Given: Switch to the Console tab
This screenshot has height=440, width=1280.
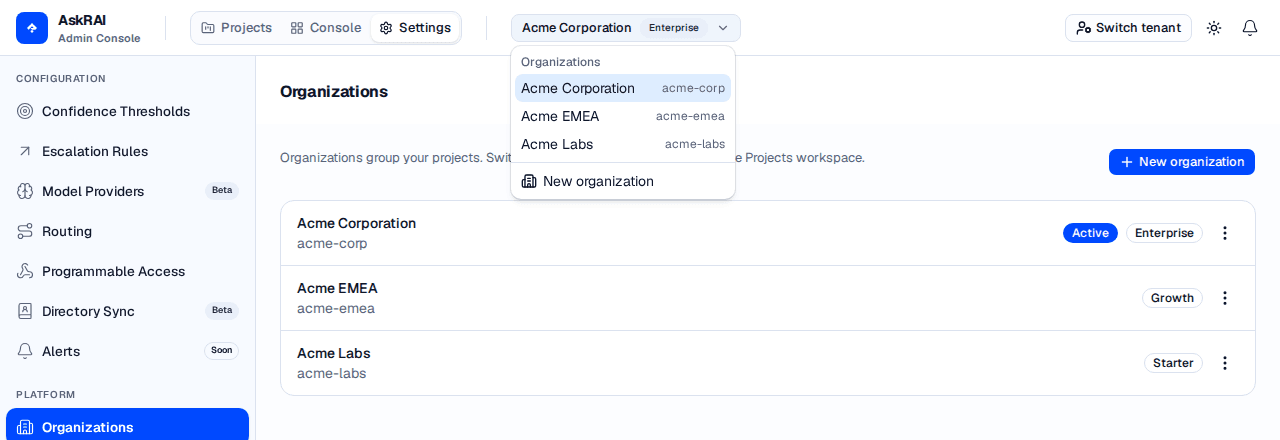Looking at the screenshot, I should coord(325,28).
